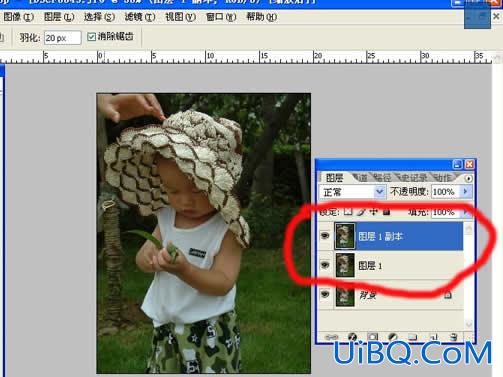The width and height of the screenshot is (503, 377).
Task: Switch to the 历史记录 history tab
Action: coord(413,178)
